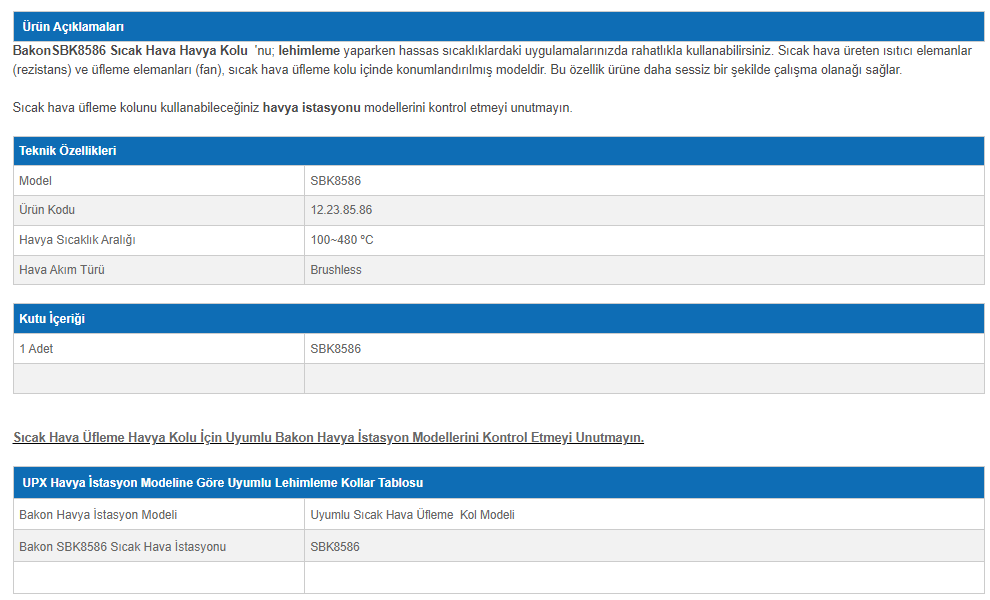Click the product code '12.23.85.86'
Viewport: 990px width, 600px height.
[341, 210]
